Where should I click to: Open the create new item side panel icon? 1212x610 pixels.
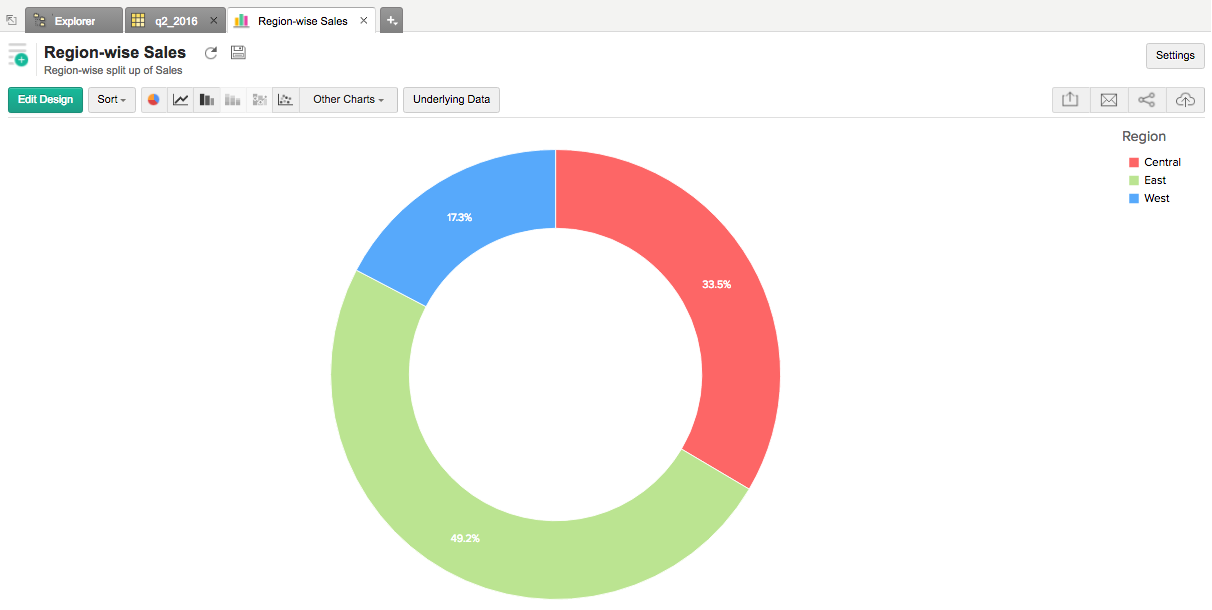point(18,55)
